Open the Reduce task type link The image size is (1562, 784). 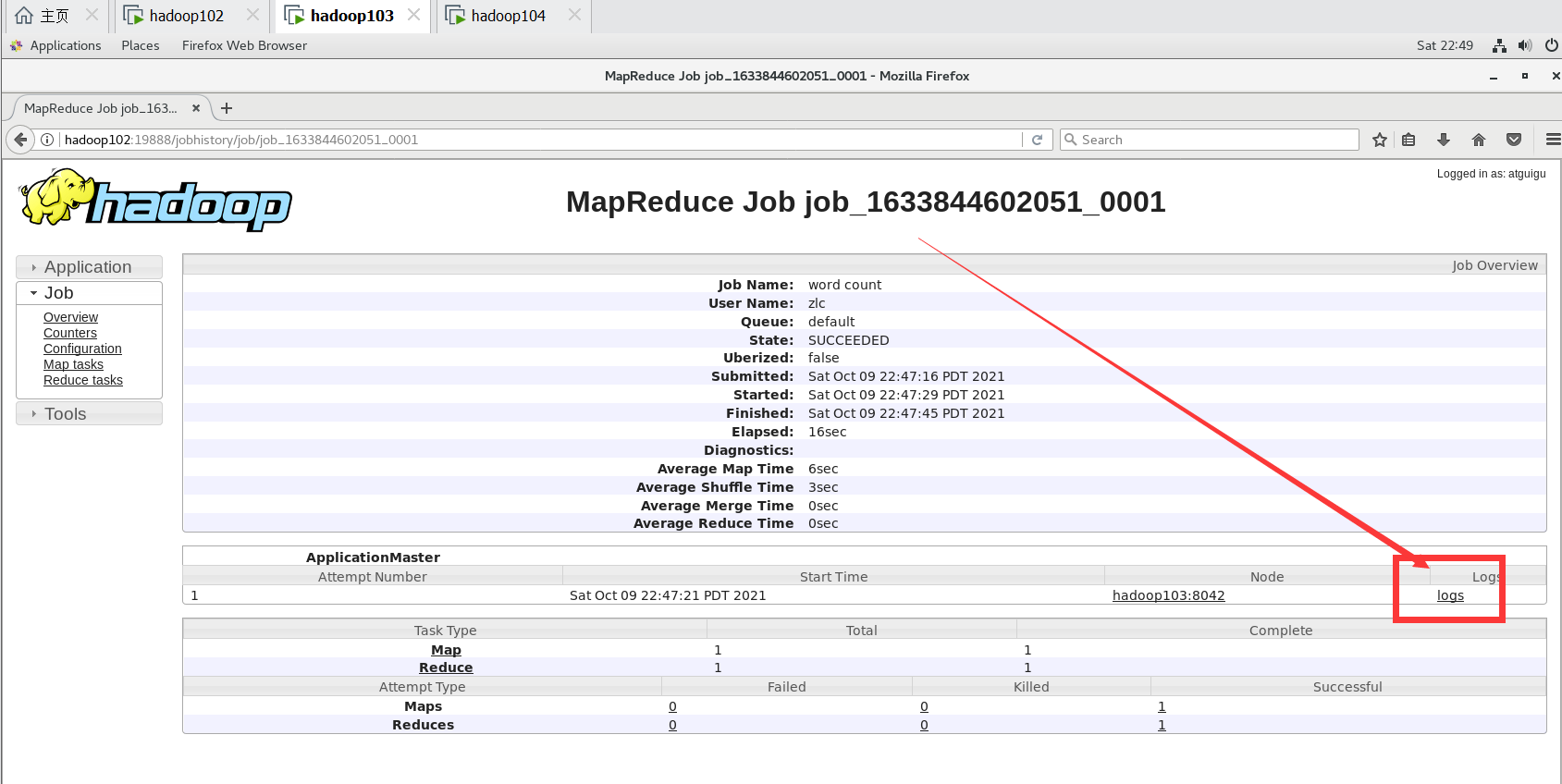446,668
